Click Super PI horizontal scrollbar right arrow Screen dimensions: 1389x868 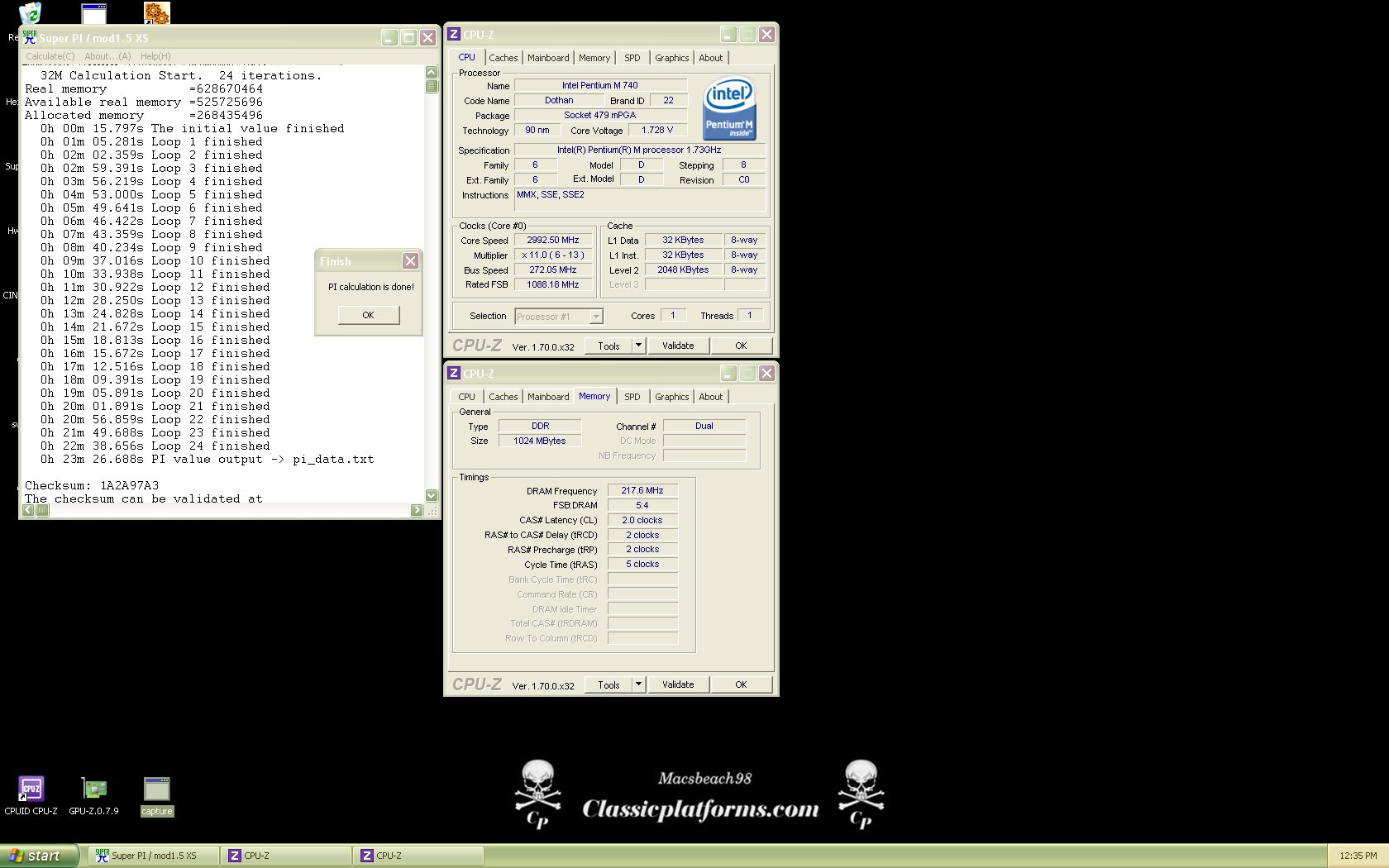[x=417, y=510]
